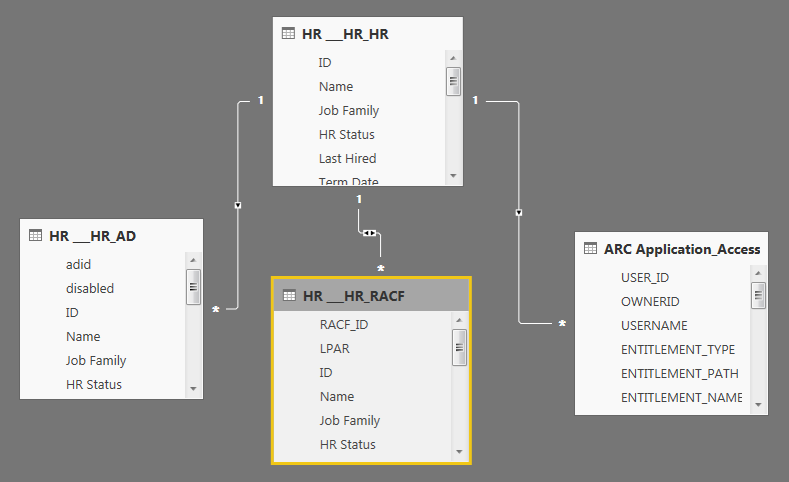This screenshot has height=482, width=789.
Task: Click scroll up arrow in HR__HR_AD table
Action: (193, 260)
